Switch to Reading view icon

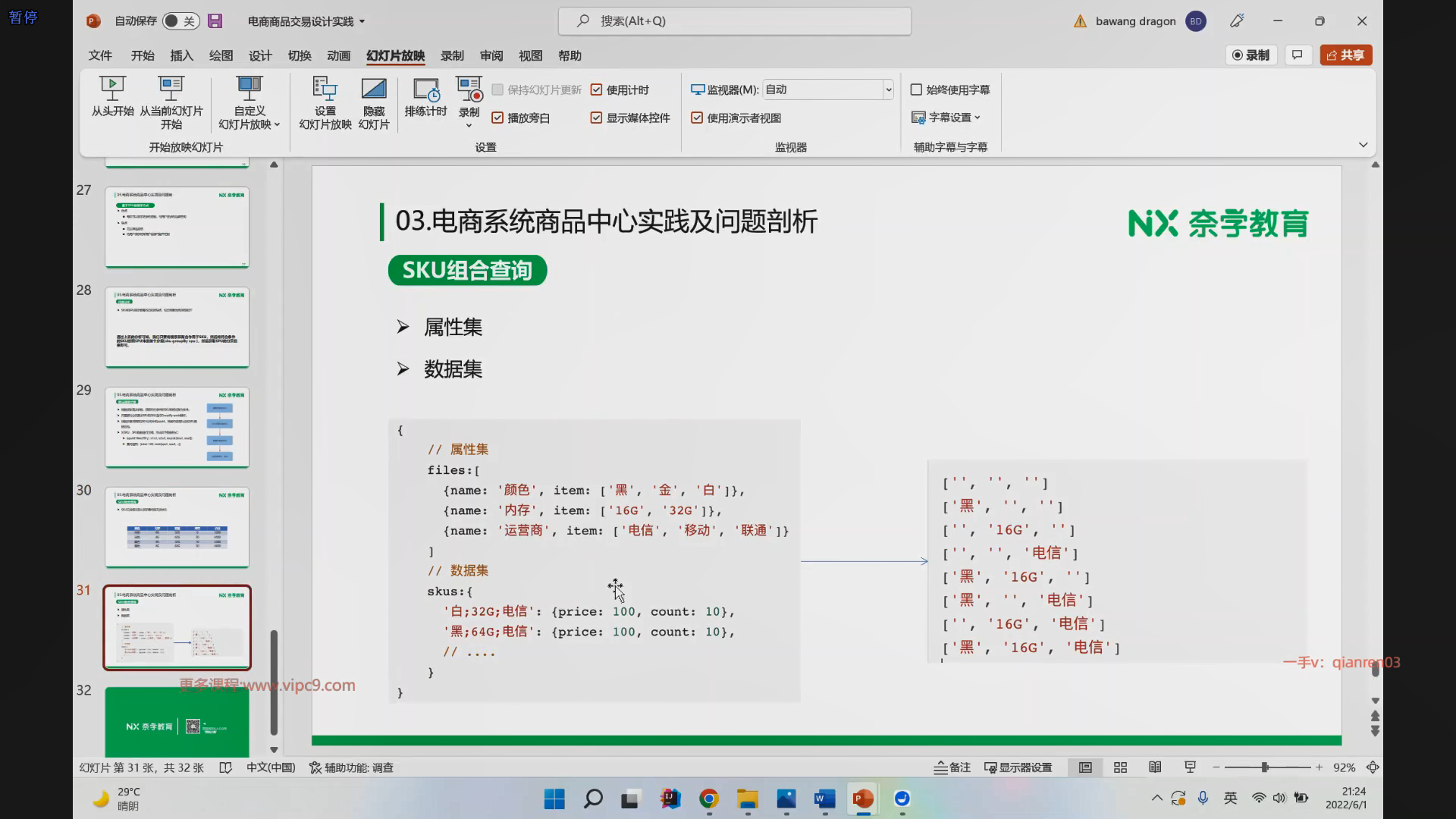1155,767
